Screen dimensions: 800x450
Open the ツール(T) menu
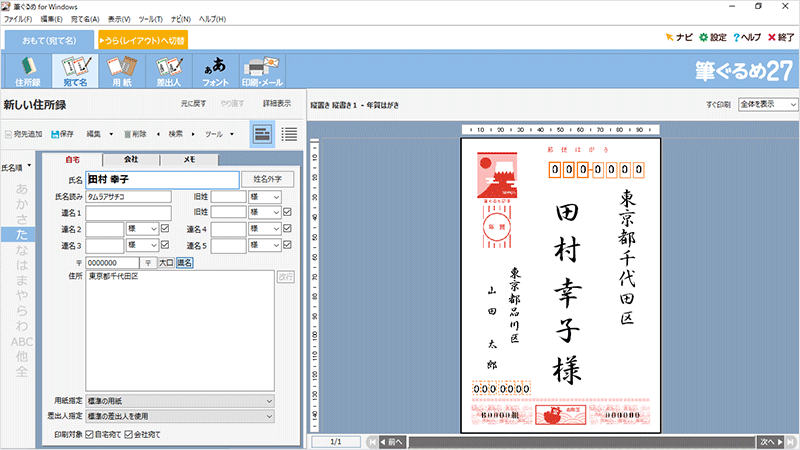tap(151, 19)
